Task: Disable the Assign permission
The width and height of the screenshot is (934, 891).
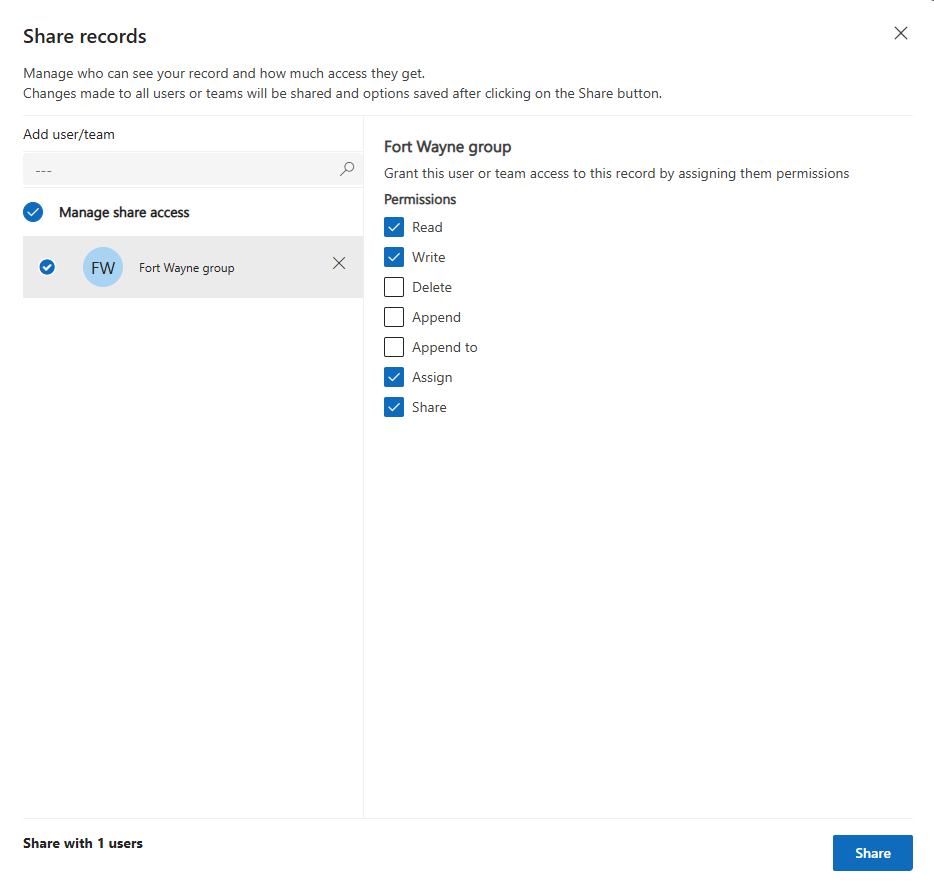Action: coord(394,377)
